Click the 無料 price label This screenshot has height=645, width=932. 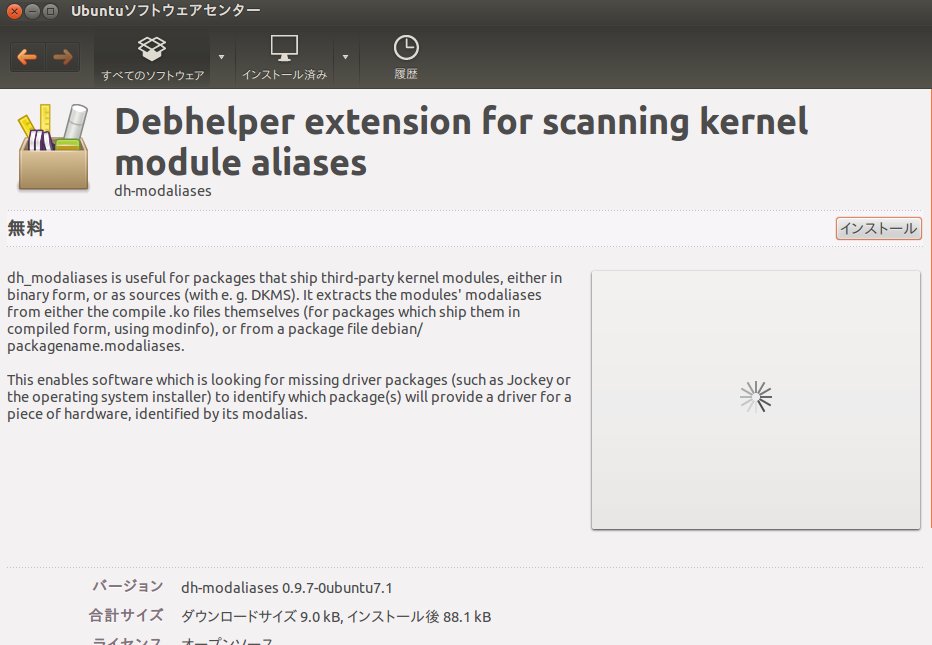[x=26, y=228]
